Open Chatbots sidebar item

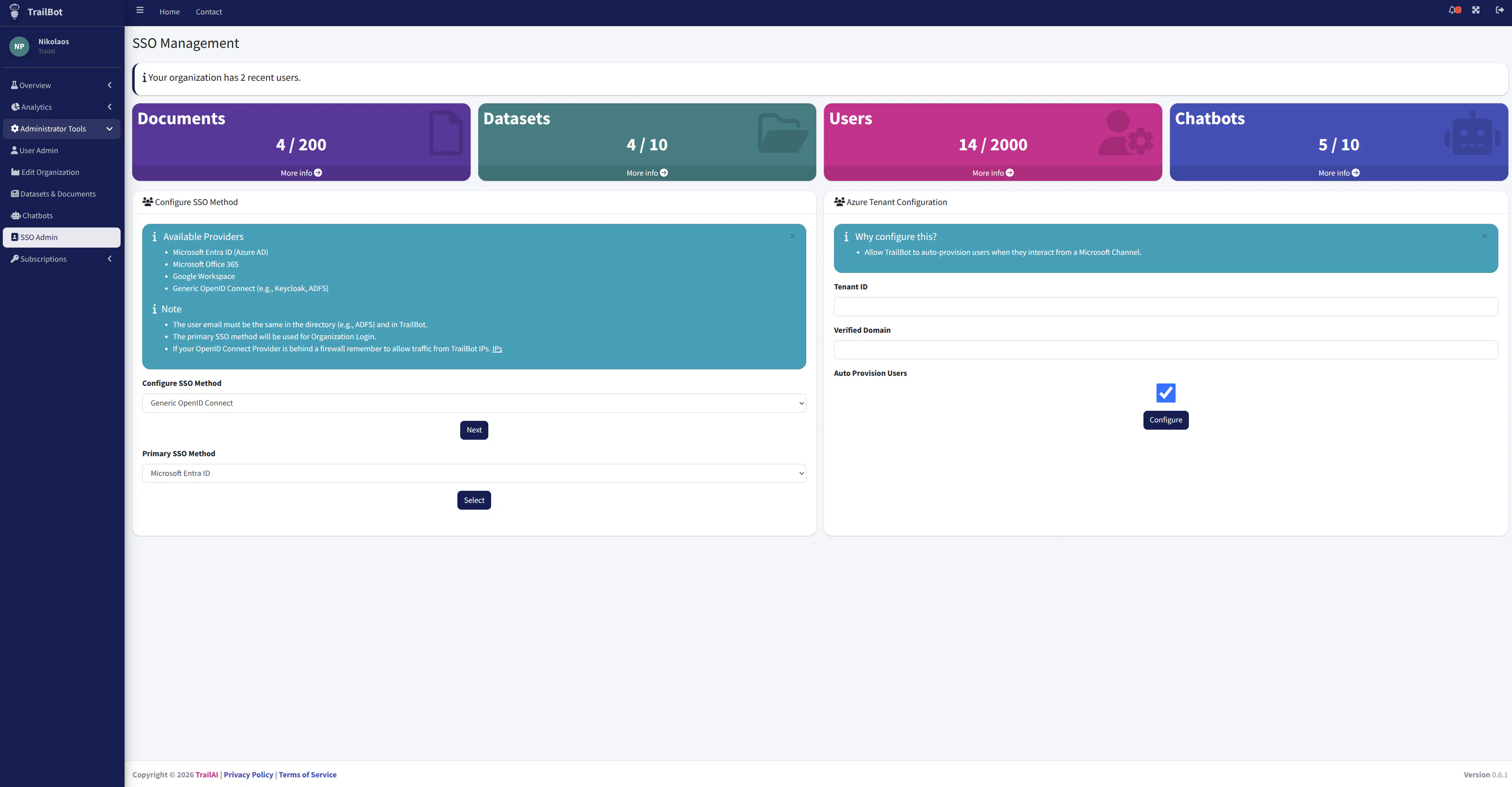tap(61, 215)
